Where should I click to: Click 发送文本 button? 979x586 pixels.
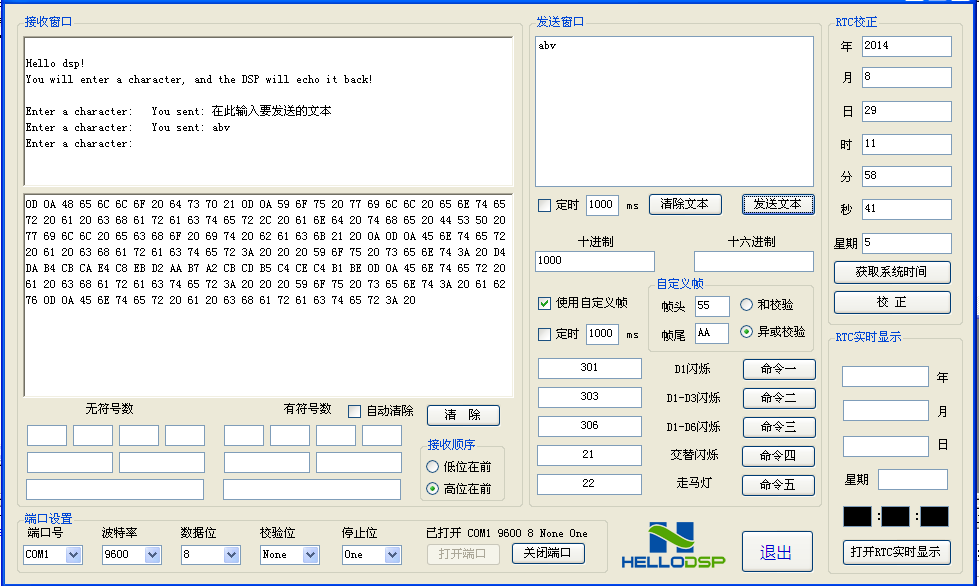pyautogui.click(x=778, y=204)
